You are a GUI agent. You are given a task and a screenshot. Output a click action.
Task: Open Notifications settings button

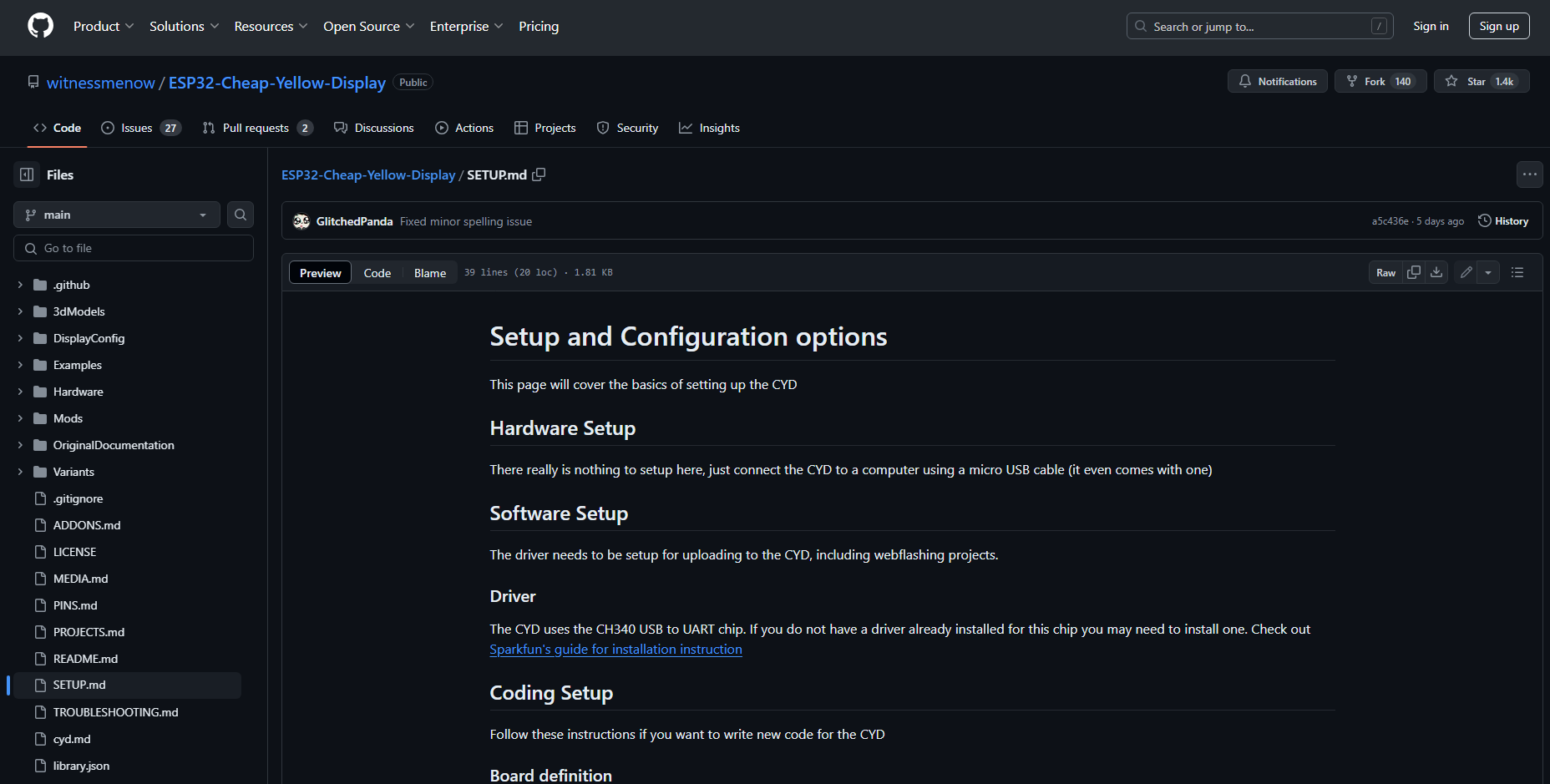pyautogui.click(x=1277, y=81)
